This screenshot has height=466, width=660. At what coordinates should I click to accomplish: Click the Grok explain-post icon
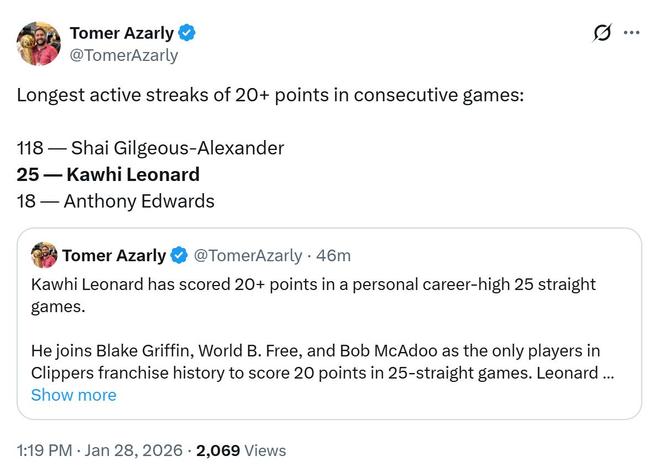pos(602,33)
